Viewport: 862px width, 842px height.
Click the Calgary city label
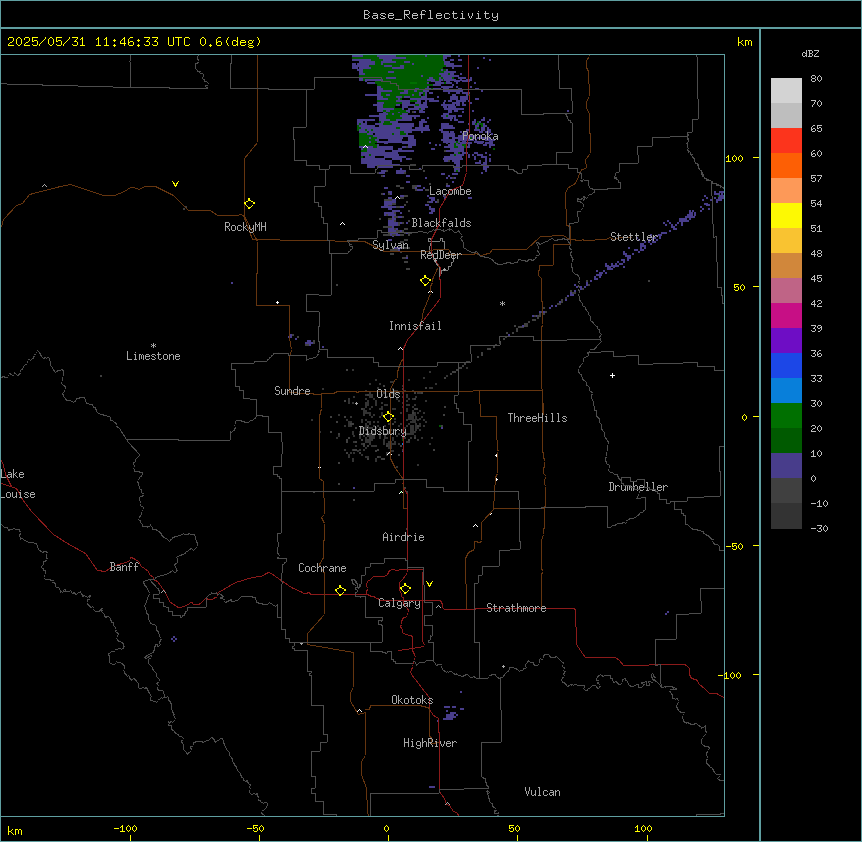399,603
